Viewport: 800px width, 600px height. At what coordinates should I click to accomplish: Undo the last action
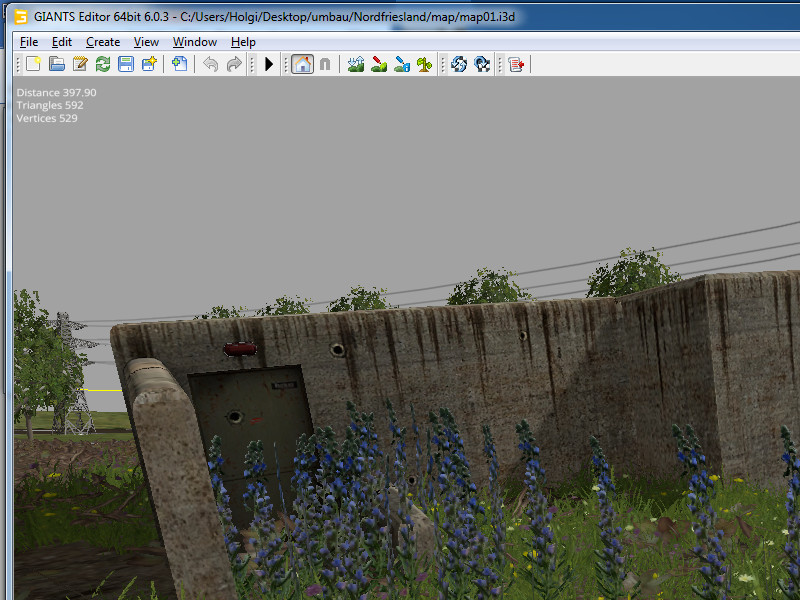(210, 64)
